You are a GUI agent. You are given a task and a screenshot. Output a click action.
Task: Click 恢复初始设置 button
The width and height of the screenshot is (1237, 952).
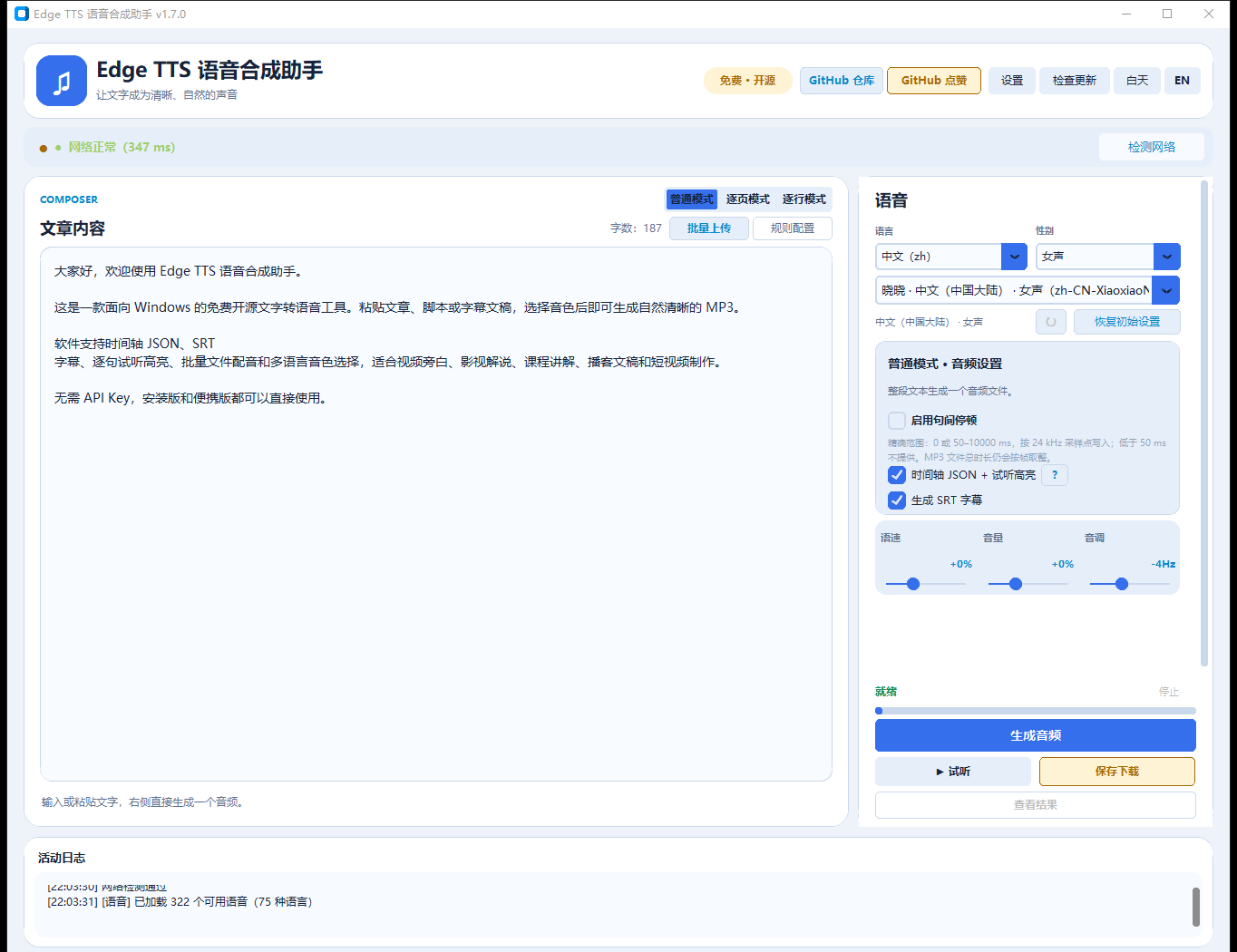click(1127, 322)
